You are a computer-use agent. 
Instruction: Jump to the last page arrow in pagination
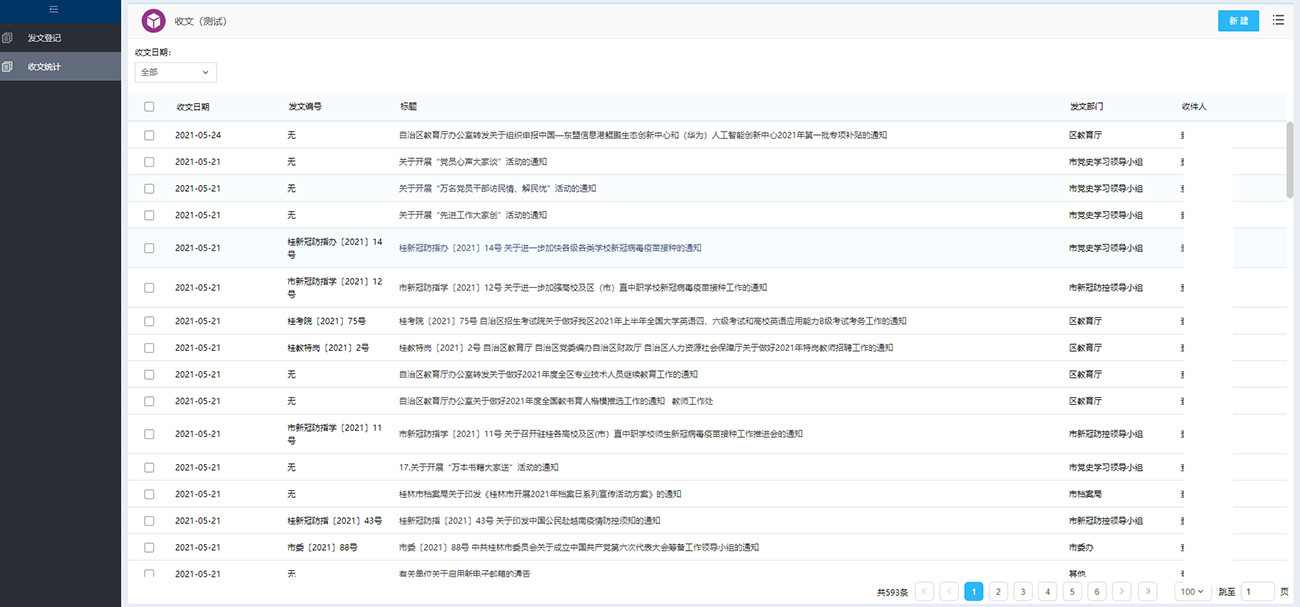[1148, 591]
